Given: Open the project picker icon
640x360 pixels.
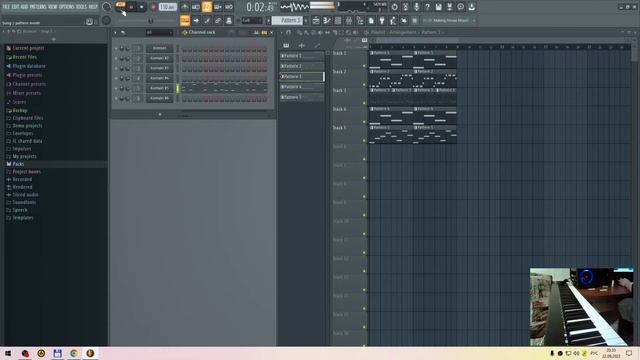Looking at the screenshot, I should 371,20.
